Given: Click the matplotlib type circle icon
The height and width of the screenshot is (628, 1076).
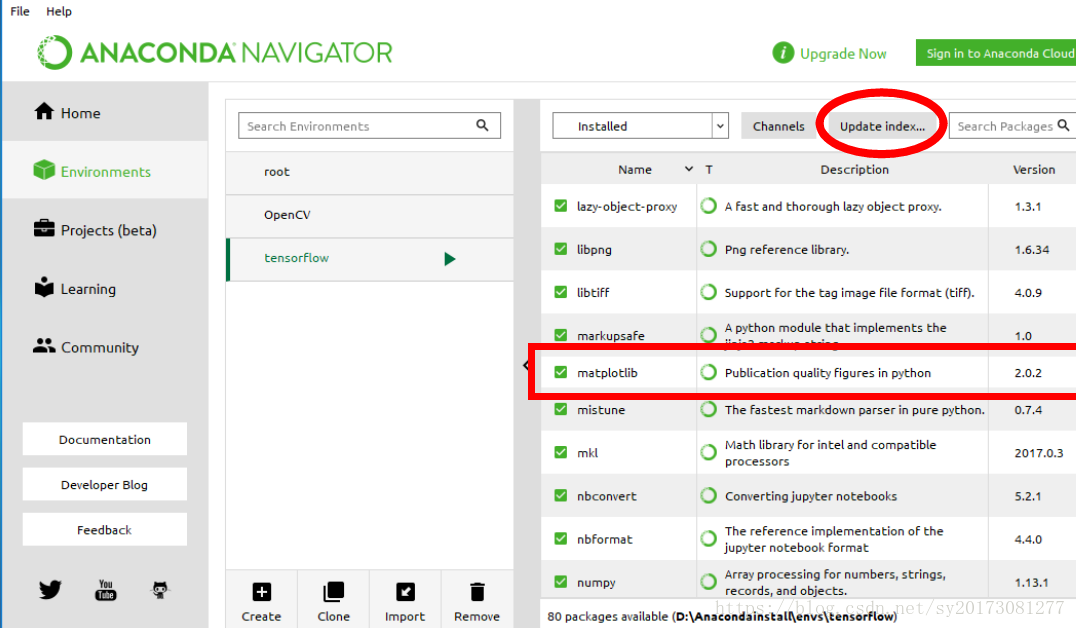Looking at the screenshot, I should [x=708, y=372].
